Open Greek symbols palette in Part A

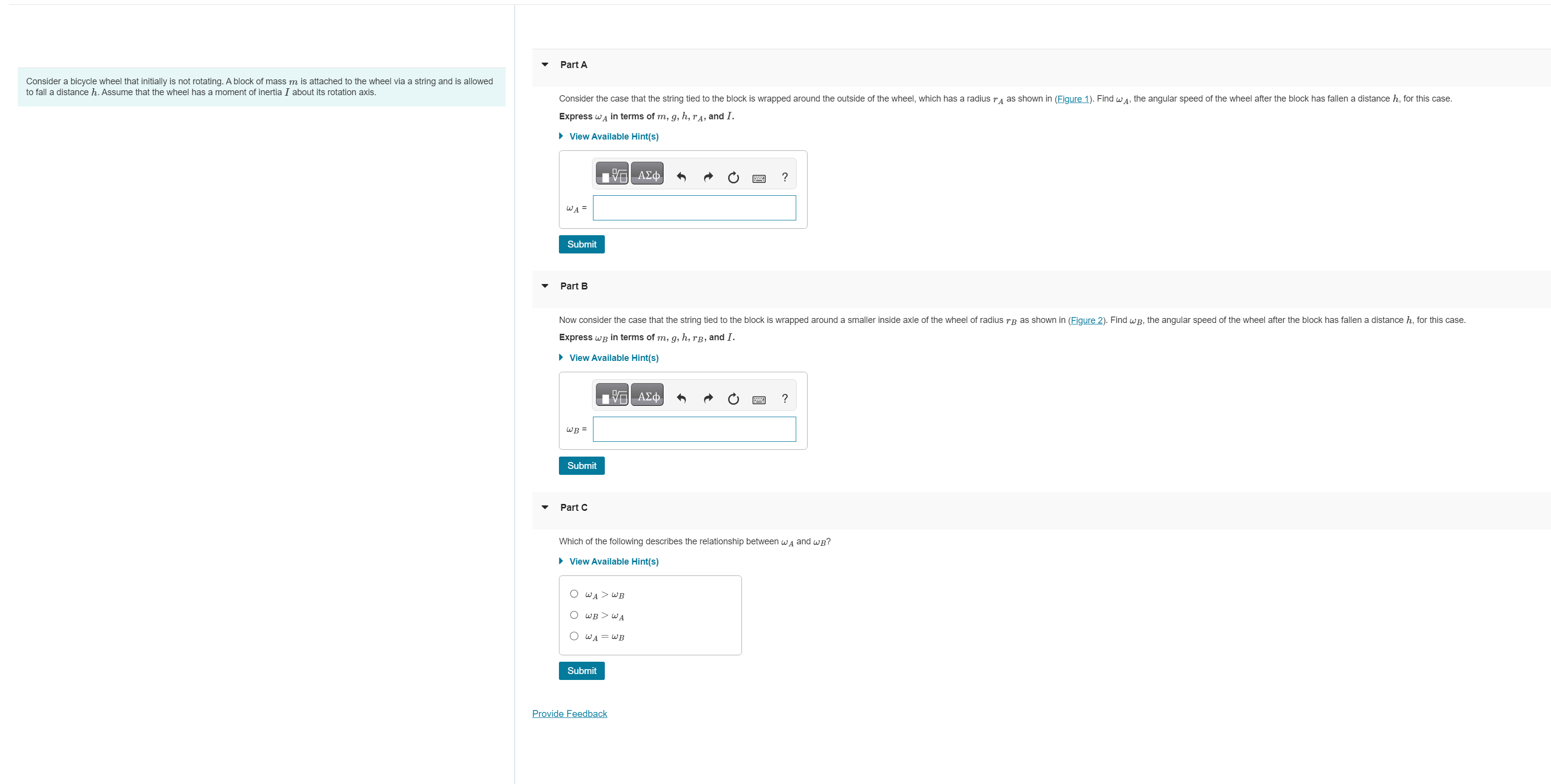tap(647, 175)
